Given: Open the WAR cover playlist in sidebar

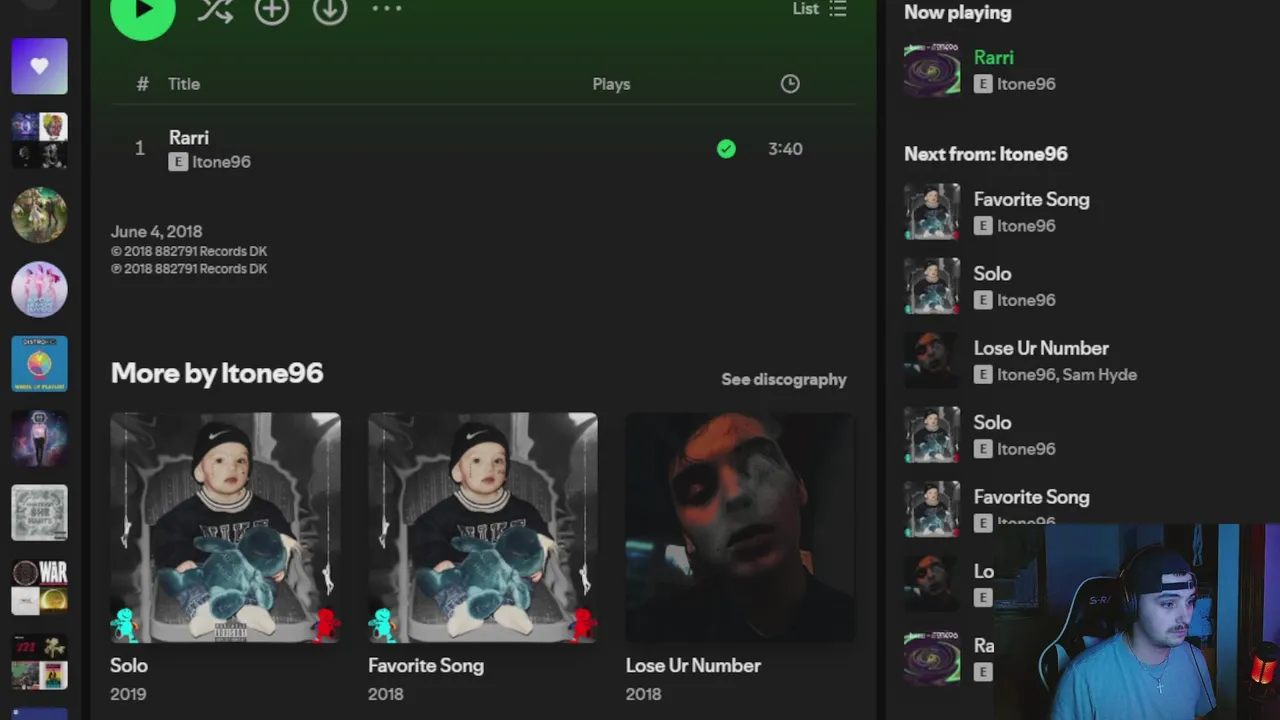Looking at the screenshot, I should pos(39,587).
